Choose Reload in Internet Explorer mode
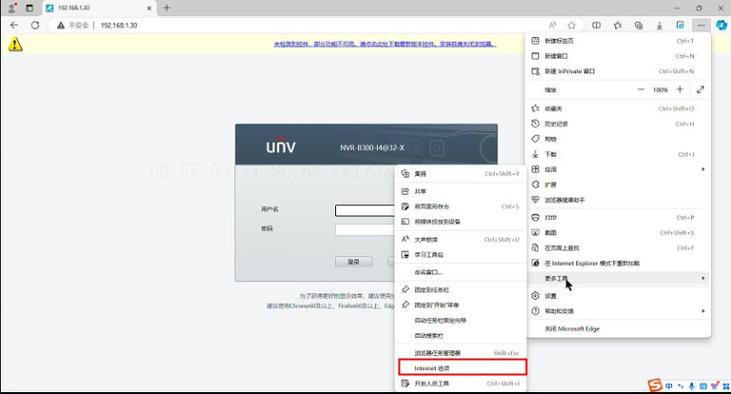The width and height of the screenshot is (731, 394). coord(618,263)
